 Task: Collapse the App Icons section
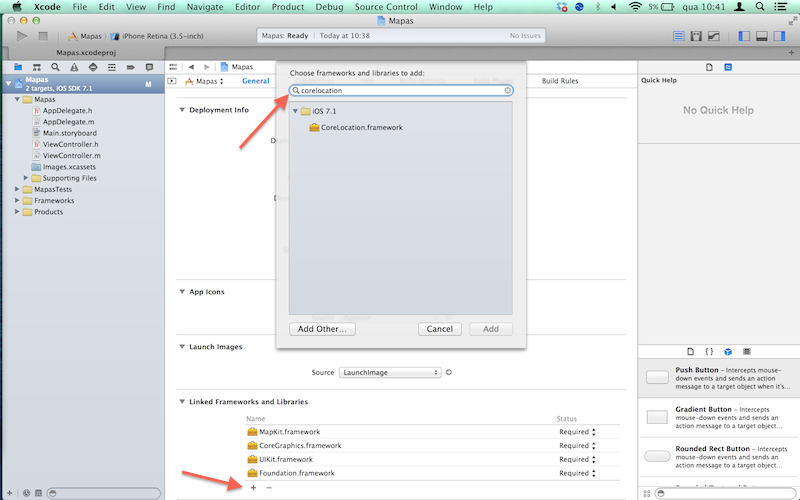coord(182,292)
